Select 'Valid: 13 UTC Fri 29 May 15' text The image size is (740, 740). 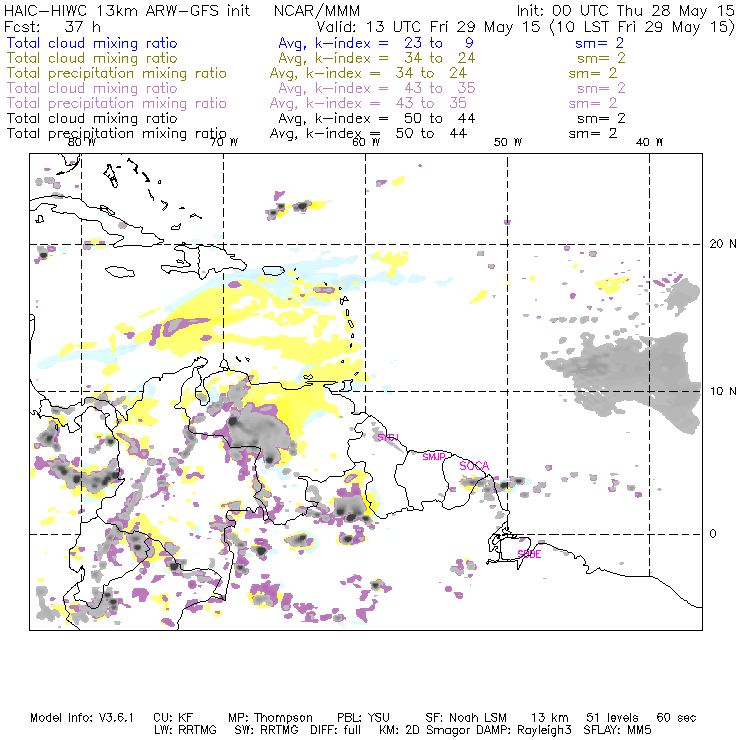428,27
